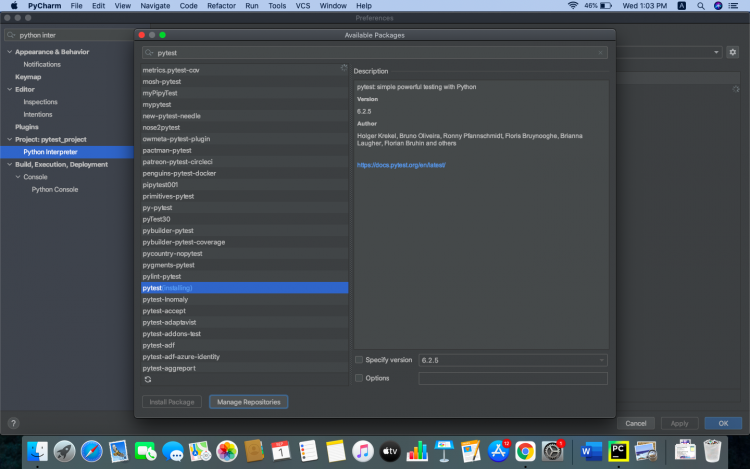Open Finder from the dock
Viewport: 750px width, 469px height.
point(37,451)
